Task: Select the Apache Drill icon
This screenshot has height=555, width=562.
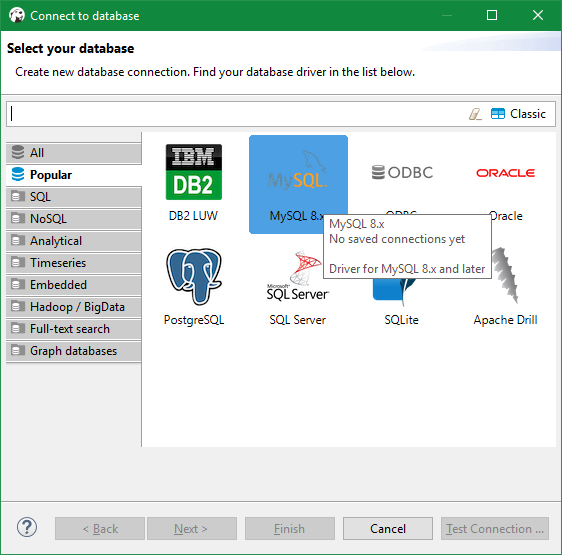Action: 505,276
